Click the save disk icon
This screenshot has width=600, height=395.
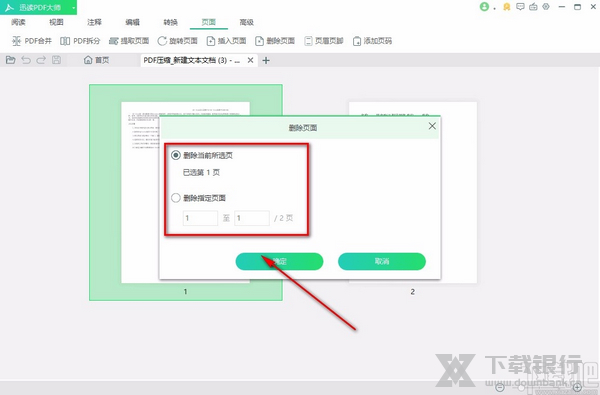pos(56,60)
